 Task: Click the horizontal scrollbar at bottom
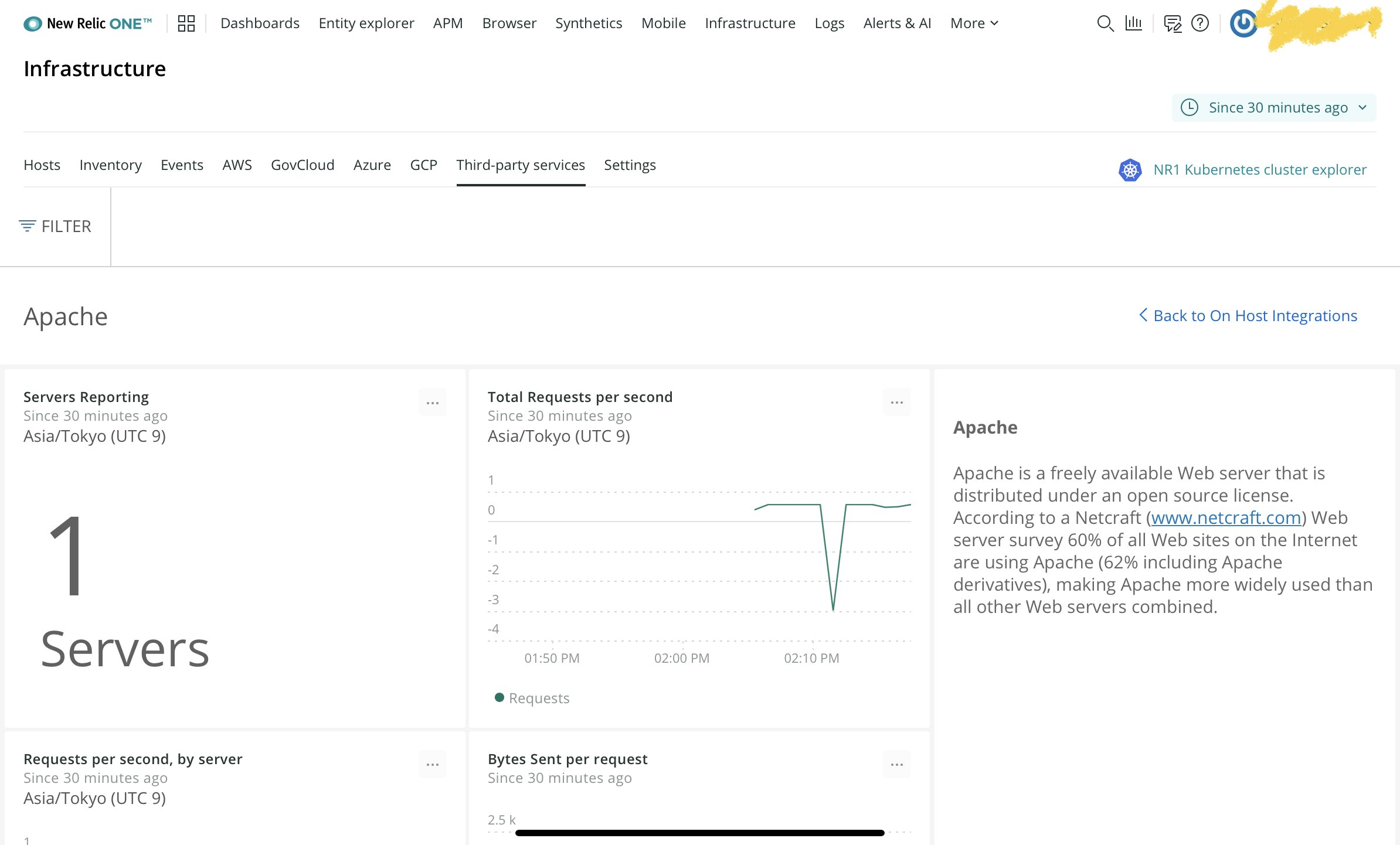click(699, 833)
